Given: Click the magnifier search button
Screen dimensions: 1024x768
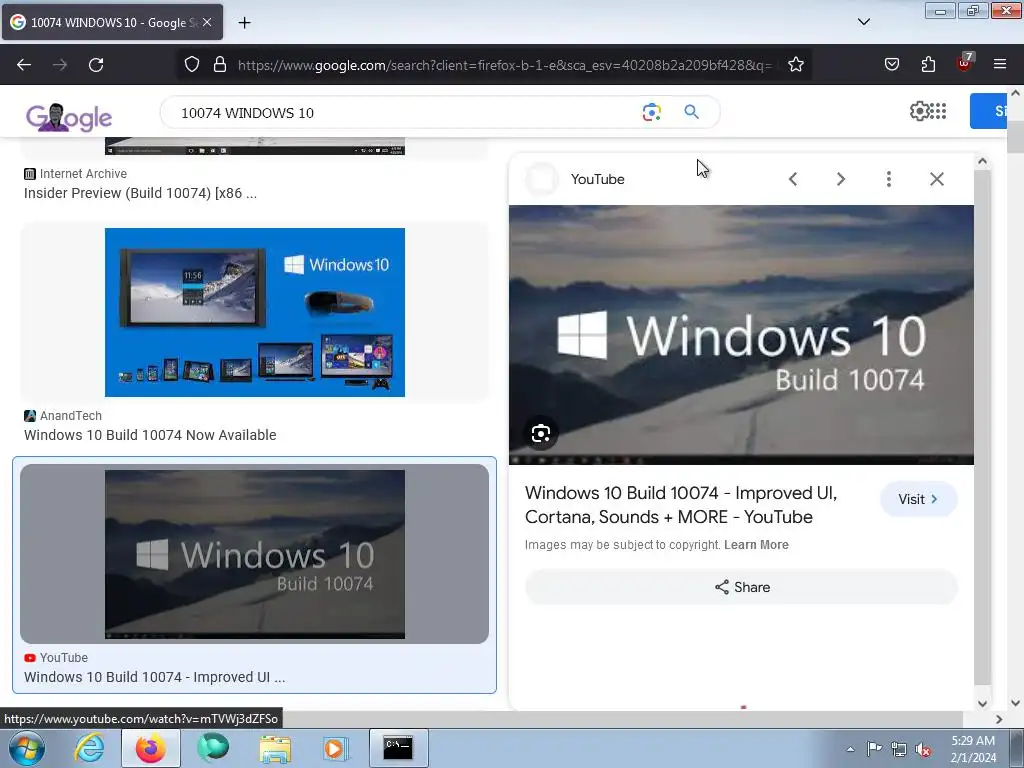Looking at the screenshot, I should point(692,112).
